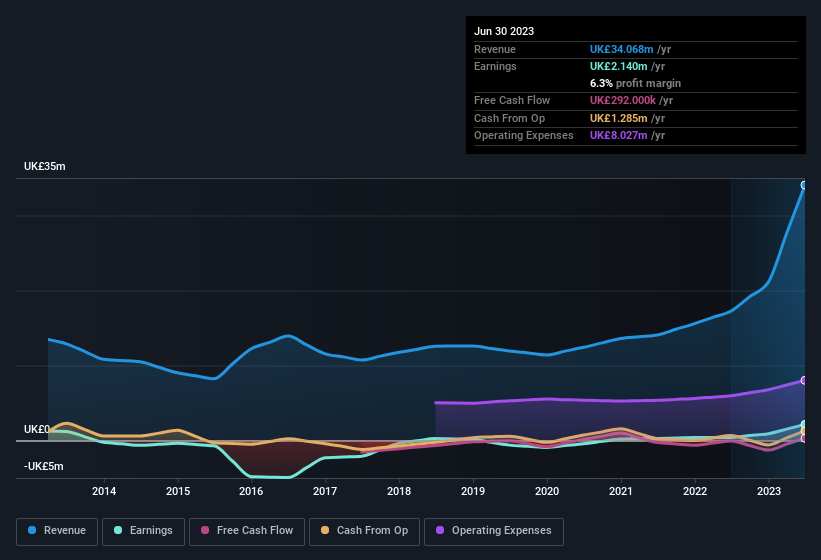Select the 2021 x-axis label
This screenshot has height=560, width=821.
tap(621, 491)
